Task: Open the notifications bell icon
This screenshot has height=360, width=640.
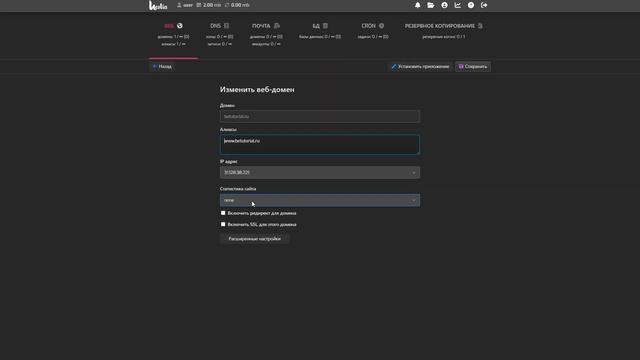Action: 418,5
